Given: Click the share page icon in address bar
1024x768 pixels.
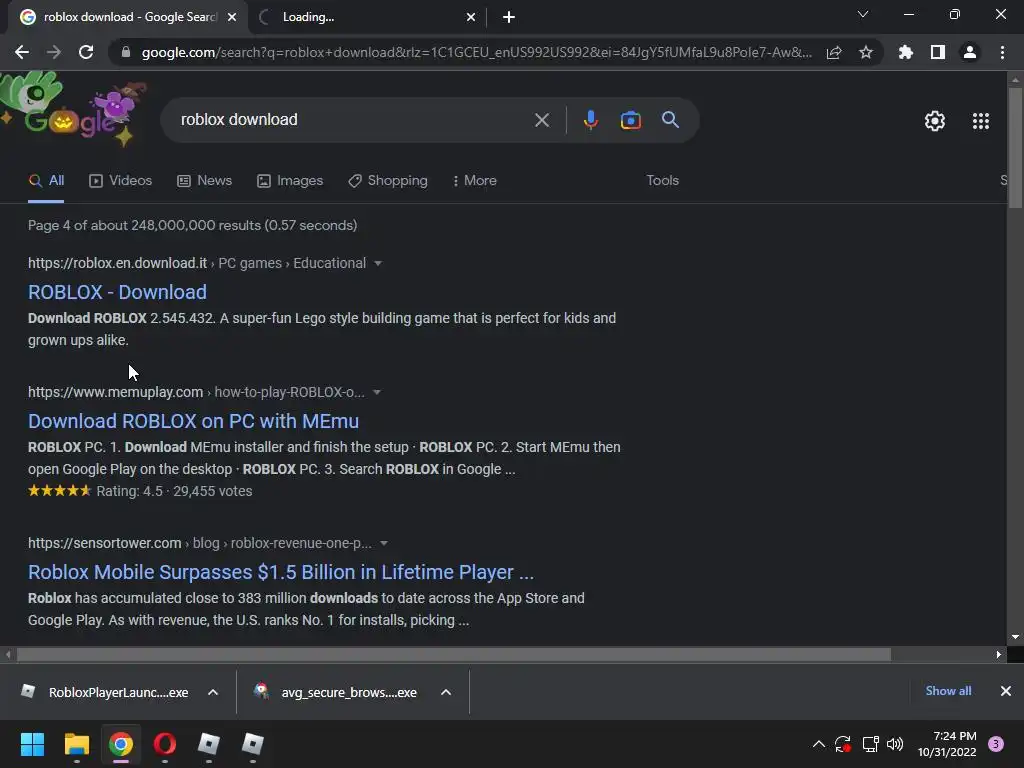Looking at the screenshot, I should [x=834, y=52].
